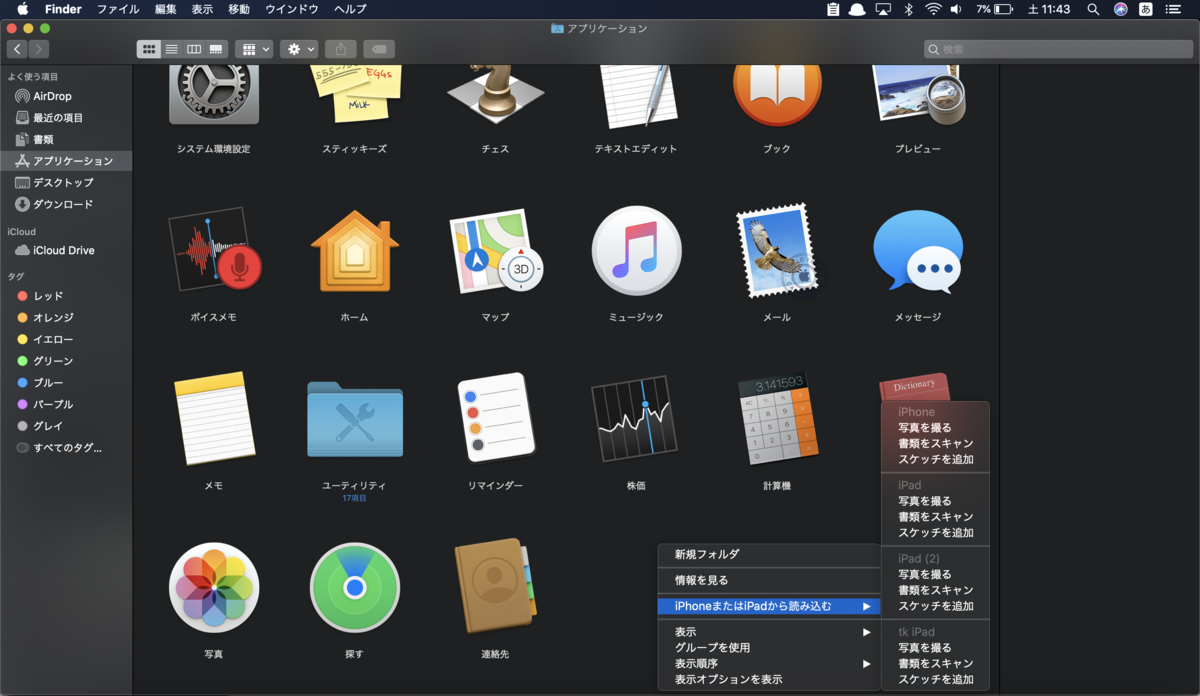Show すべてのタグ in the sidebar
Screen dimensions: 1200x696
tap(66, 448)
